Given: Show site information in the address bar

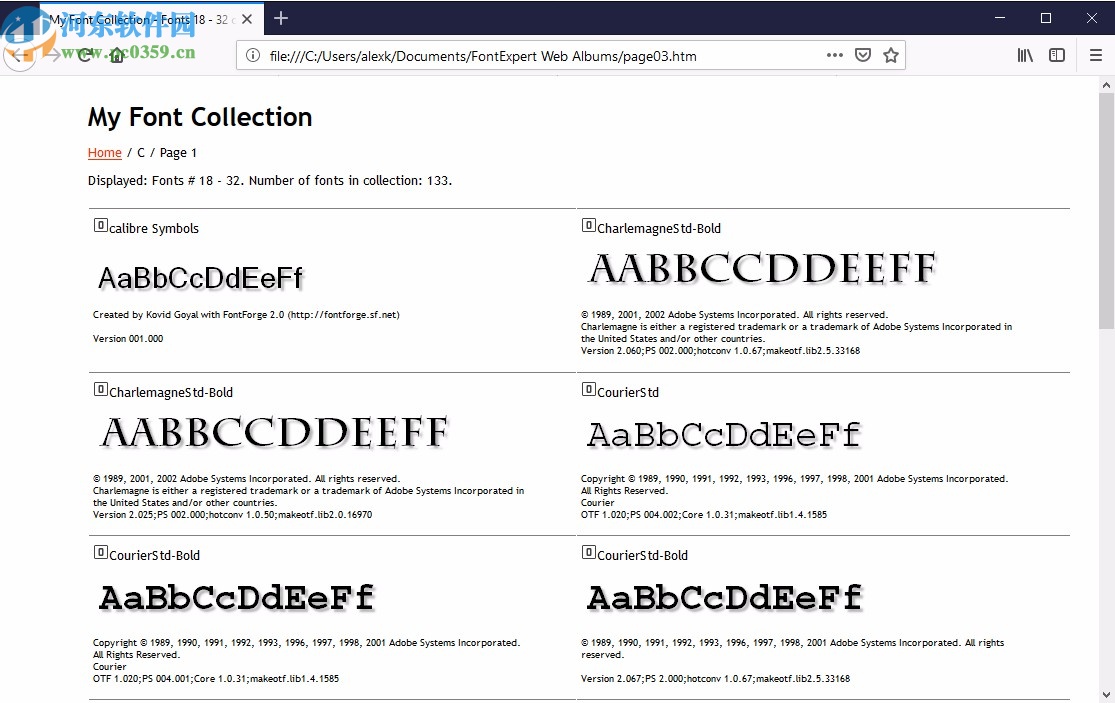Looking at the screenshot, I should point(252,55).
